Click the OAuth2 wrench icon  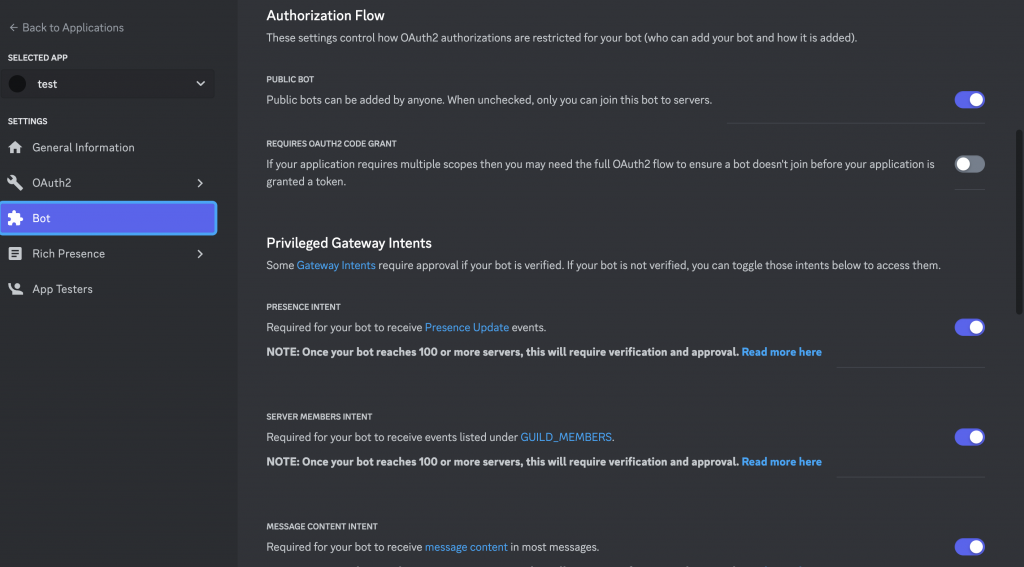coord(15,183)
